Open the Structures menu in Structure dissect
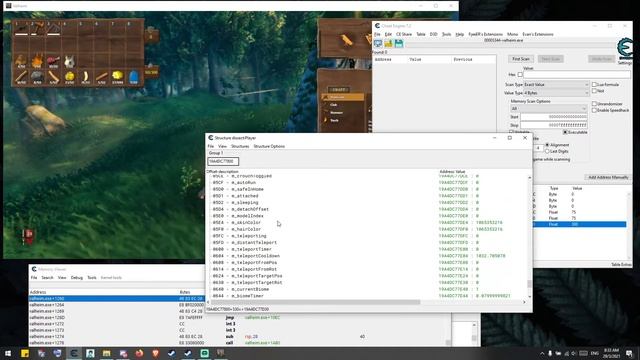The image size is (640, 360). [x=240, y=146]
